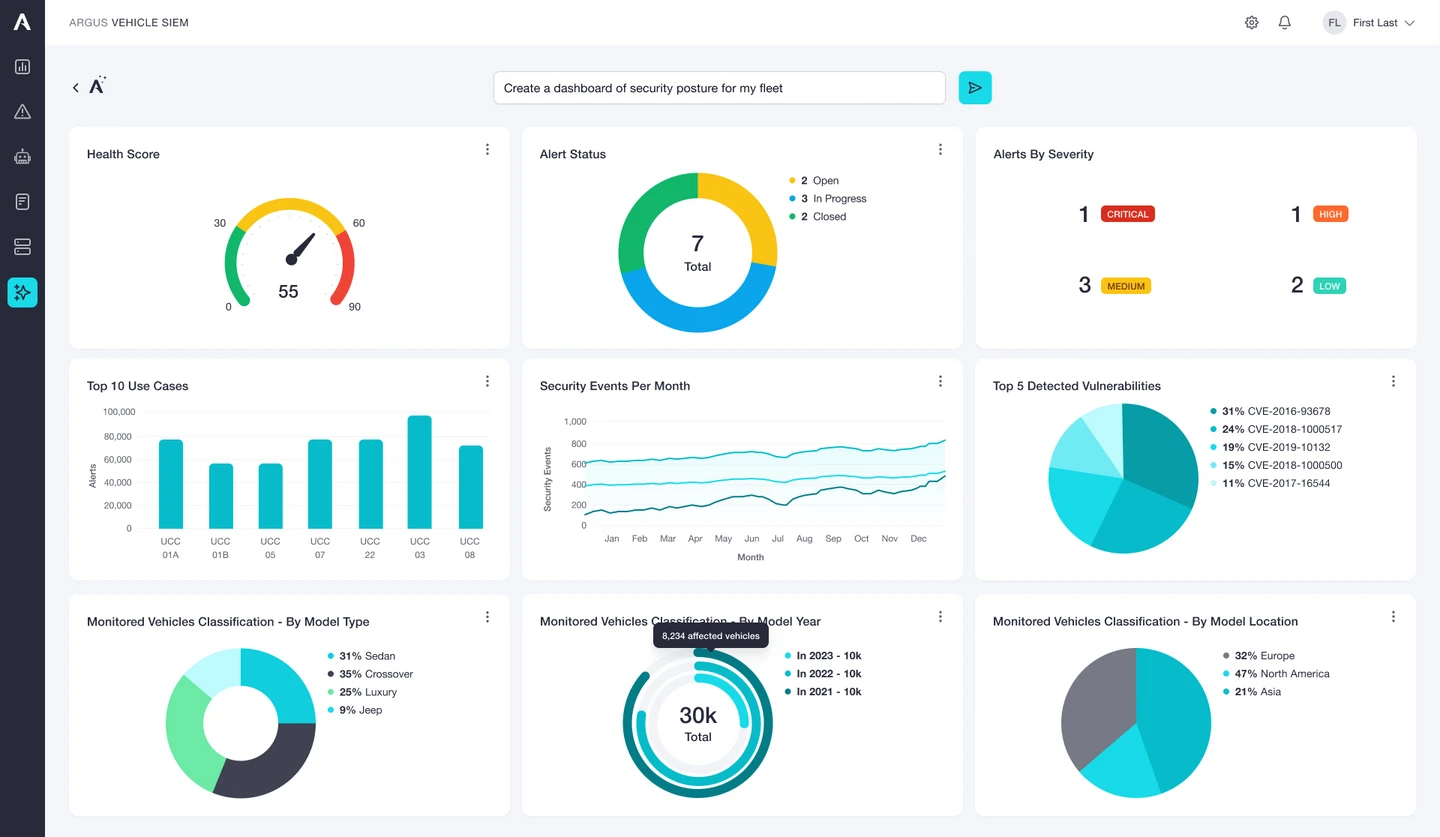This screenshot has height=837, width=1440.
Task: Go back using the left chevron
Action: coord(75,88)
